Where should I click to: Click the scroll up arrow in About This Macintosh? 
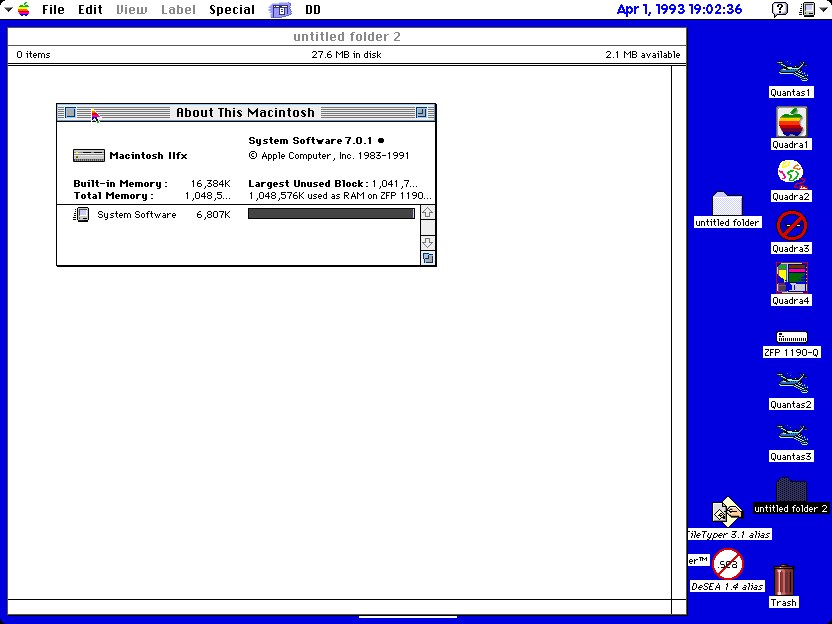point(428,213)
